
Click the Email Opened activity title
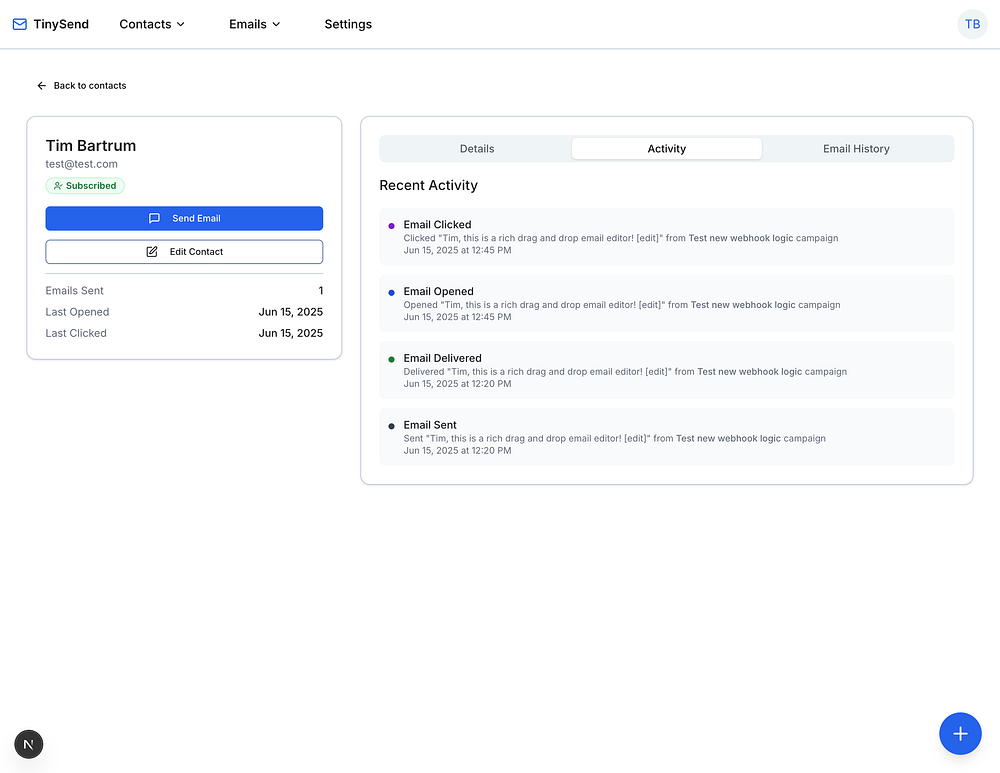(x=439, y=291)
